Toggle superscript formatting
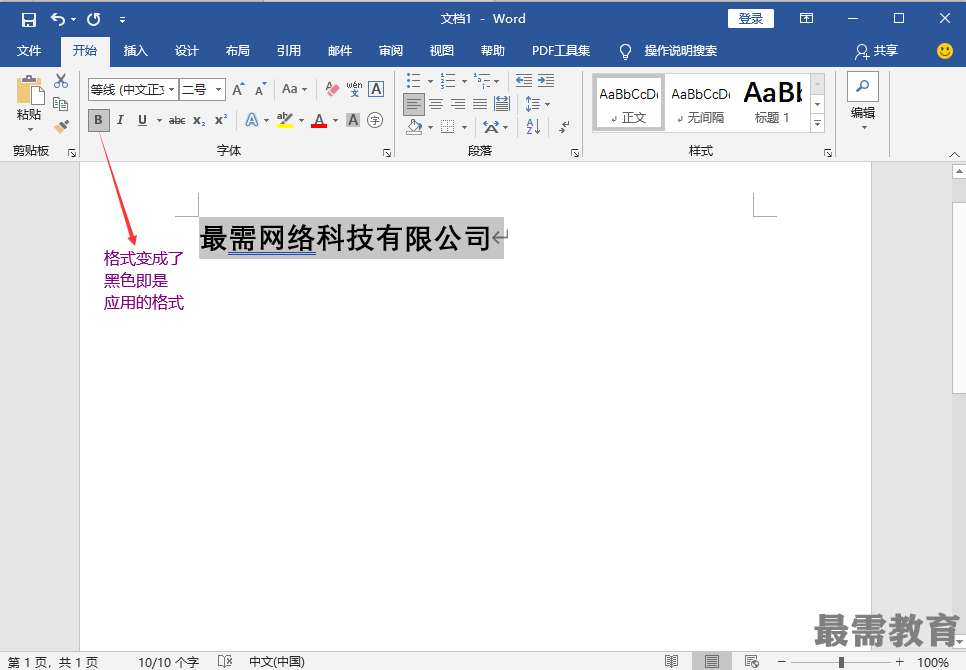Screen dimensions: 966x670 (x=221, y=120)
